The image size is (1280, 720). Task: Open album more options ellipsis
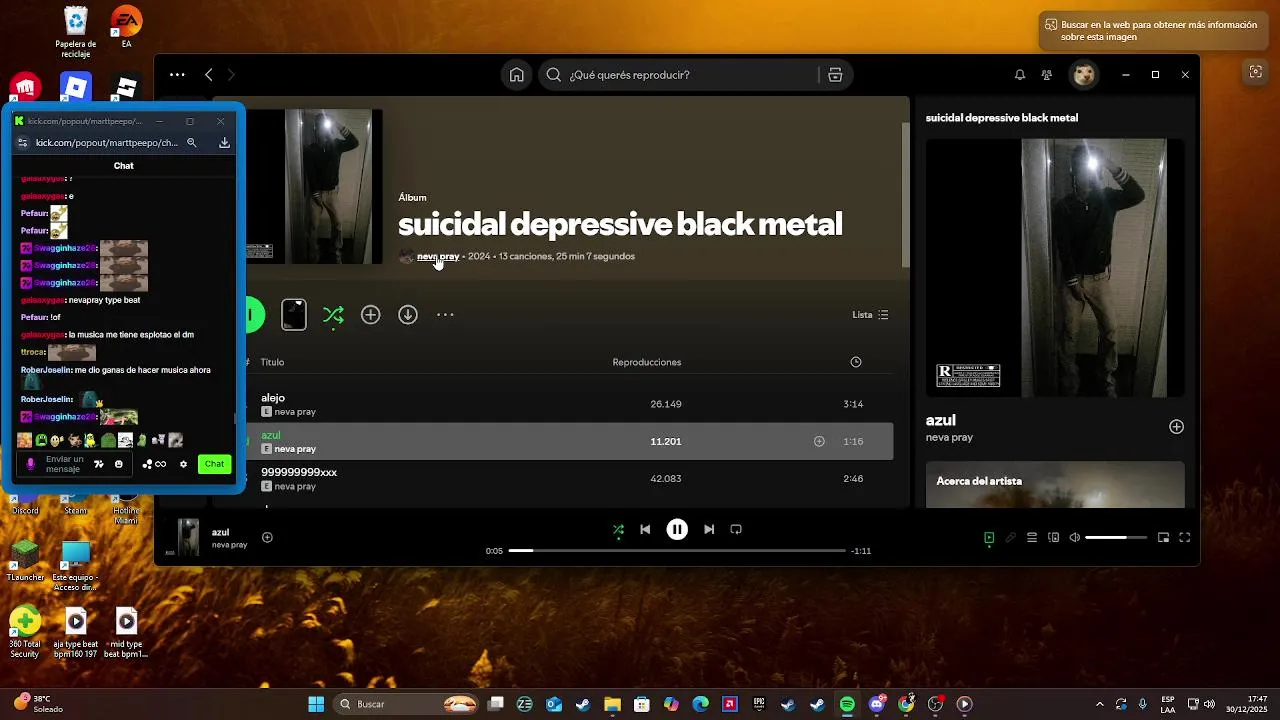445,315
